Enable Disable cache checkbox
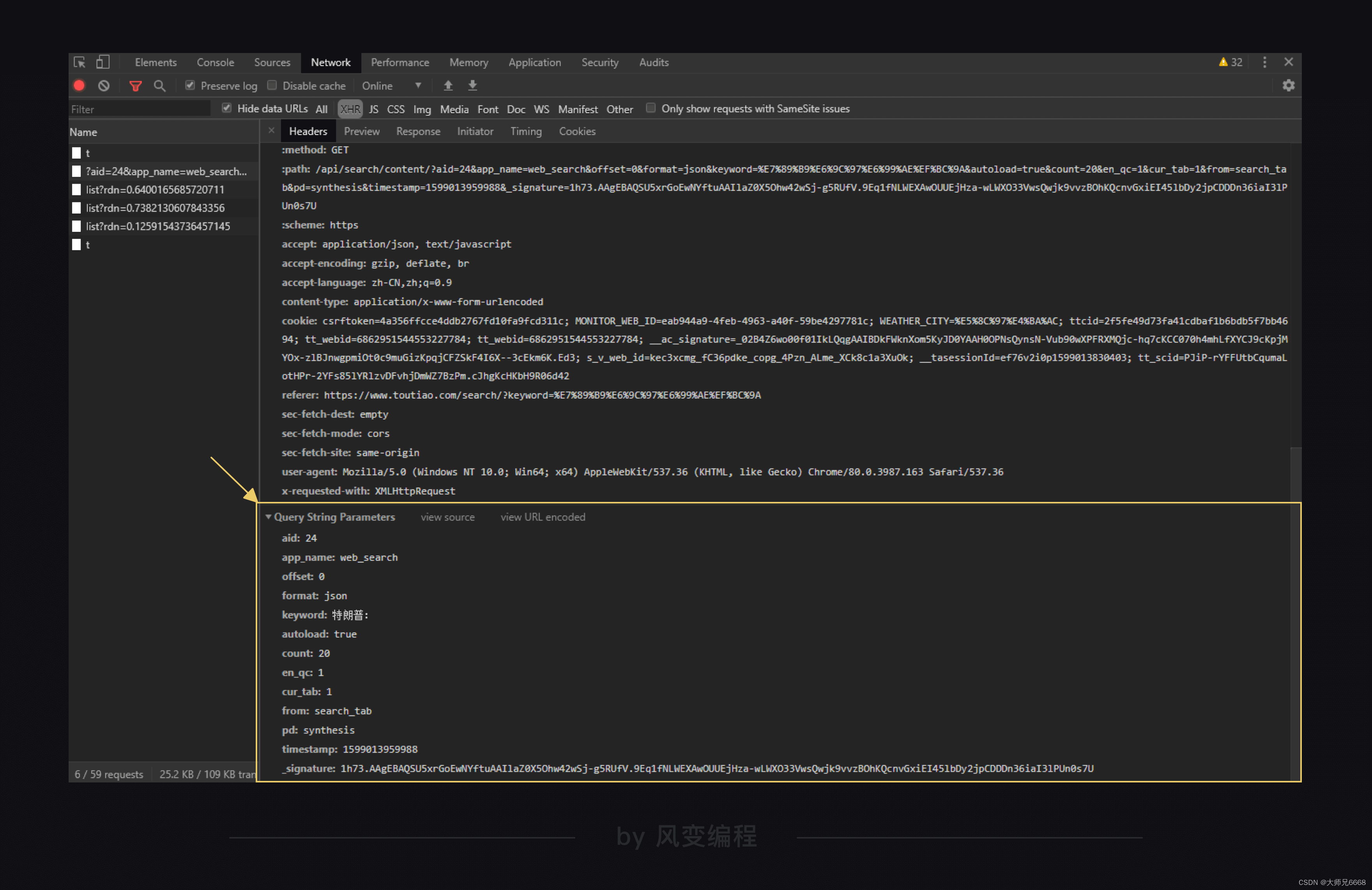1372x890 pixels. pos(272,85)
